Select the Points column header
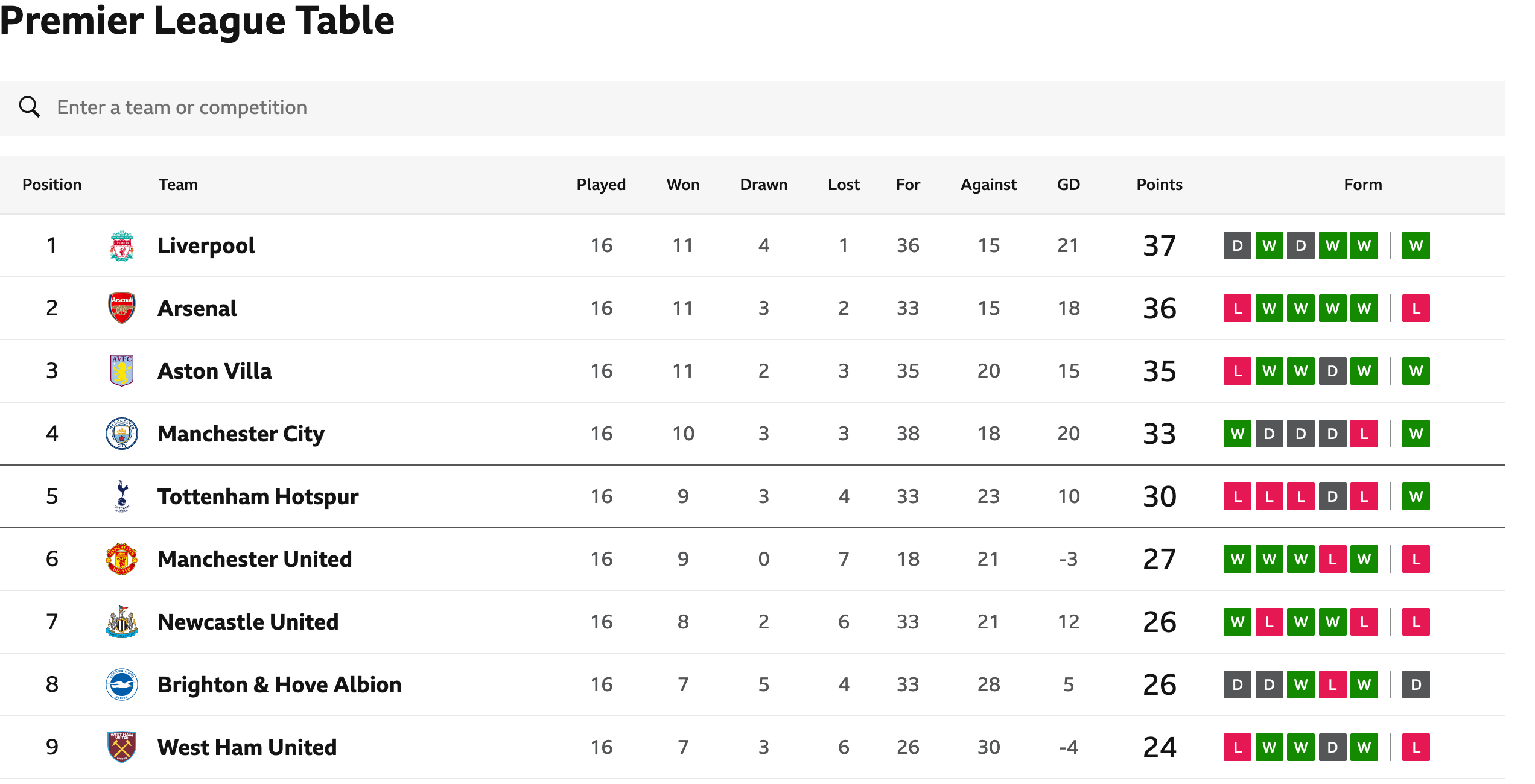 (x=1159, y=185)
